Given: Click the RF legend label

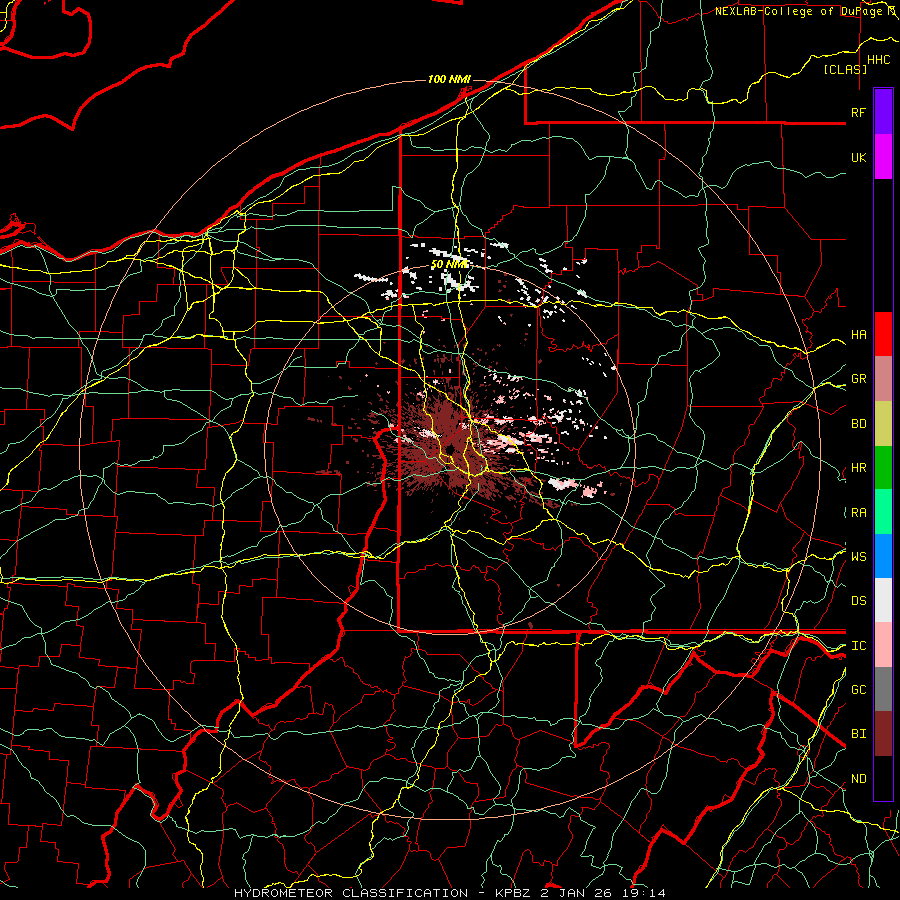Looking at the screenshot, I should pos(858,112).
